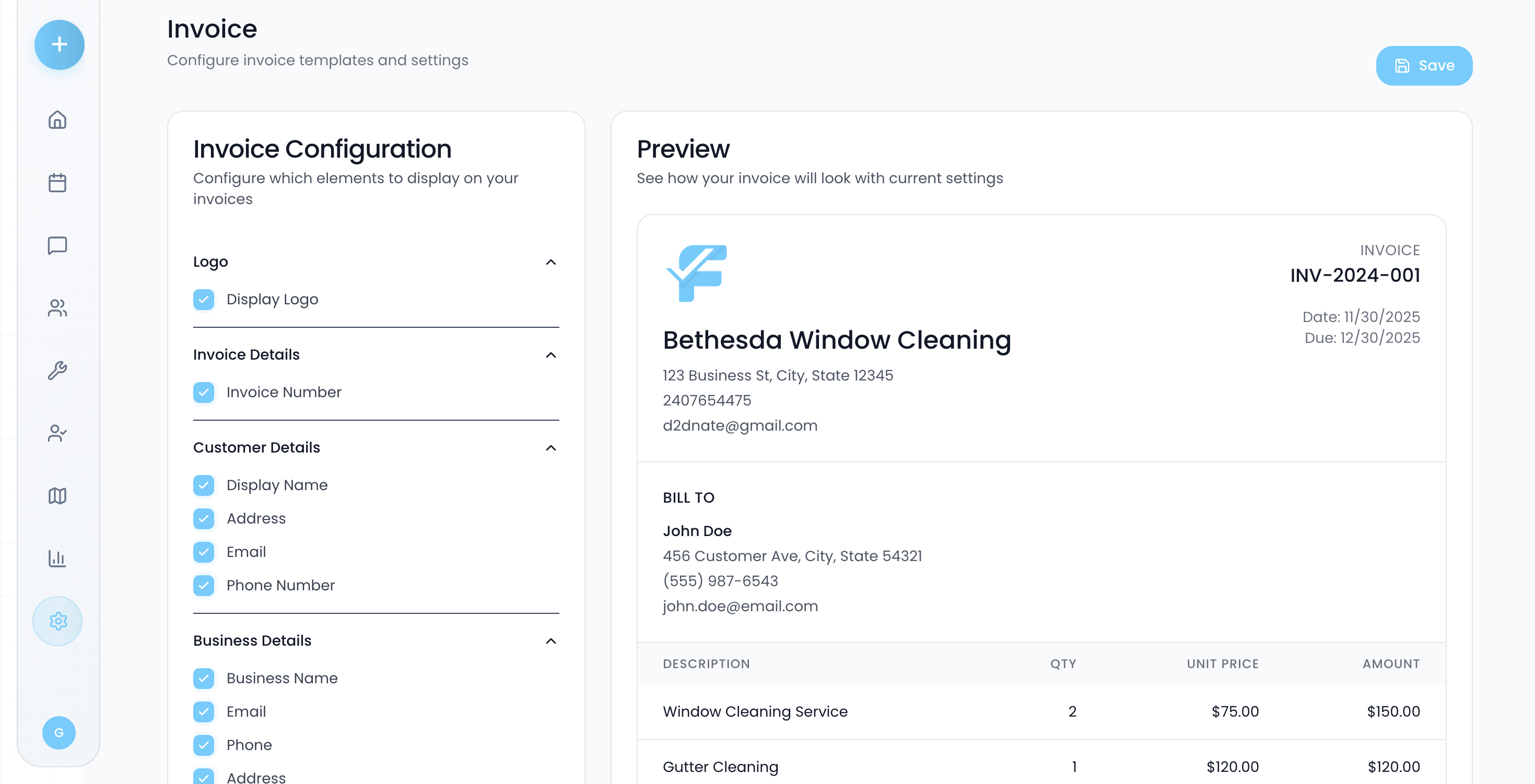Image resolution: width=1535 pixels, height=784 pixels.
Task: Select the Calendar icon in the sidebar
Action: tap(57, 184)
